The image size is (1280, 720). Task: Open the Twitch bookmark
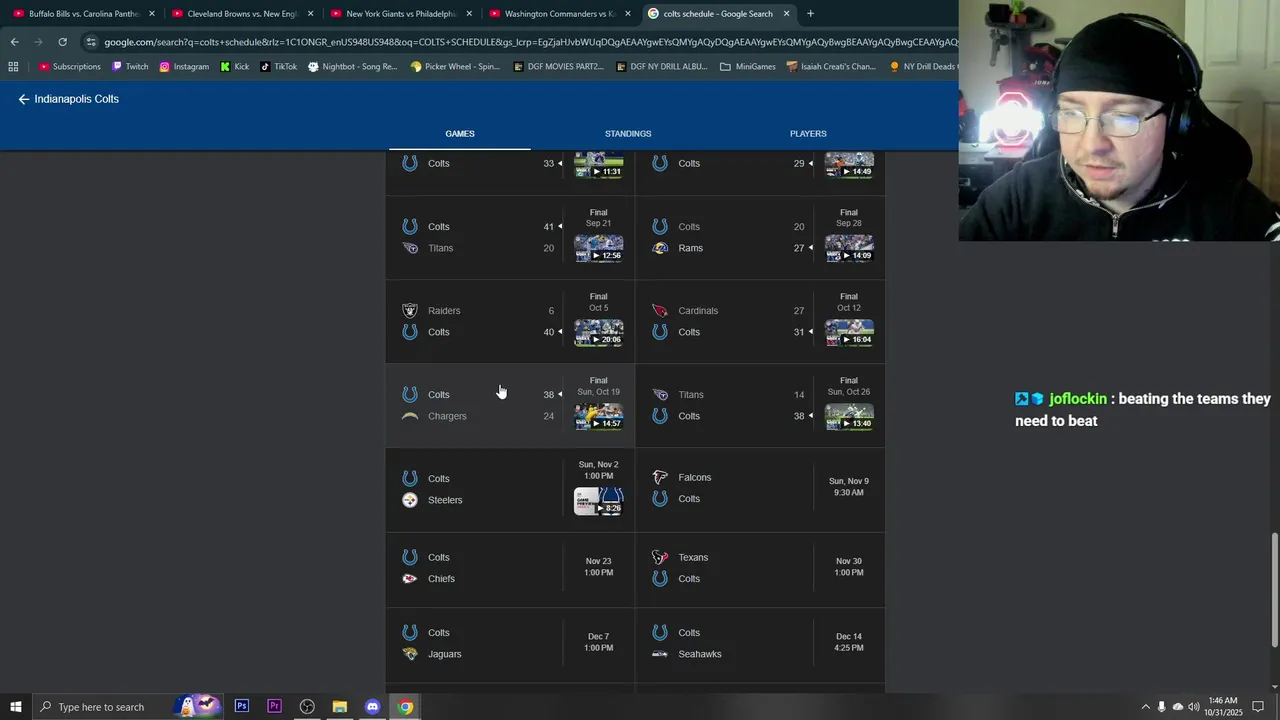(x=130, y=67)
